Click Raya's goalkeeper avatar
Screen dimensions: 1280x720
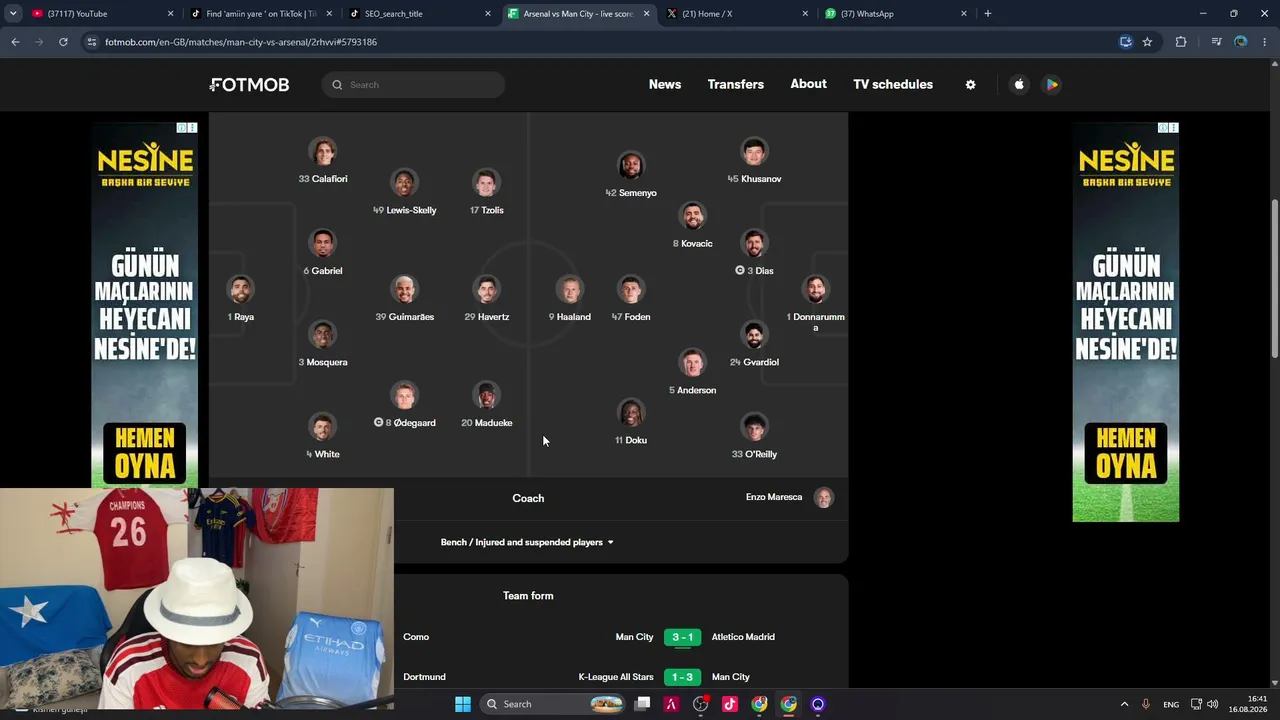pos(240,290)
